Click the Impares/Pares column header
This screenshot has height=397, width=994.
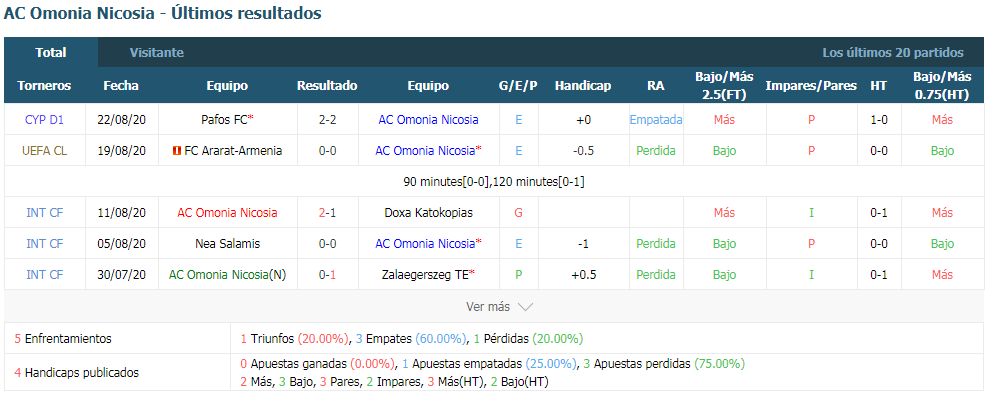point(811,86)
